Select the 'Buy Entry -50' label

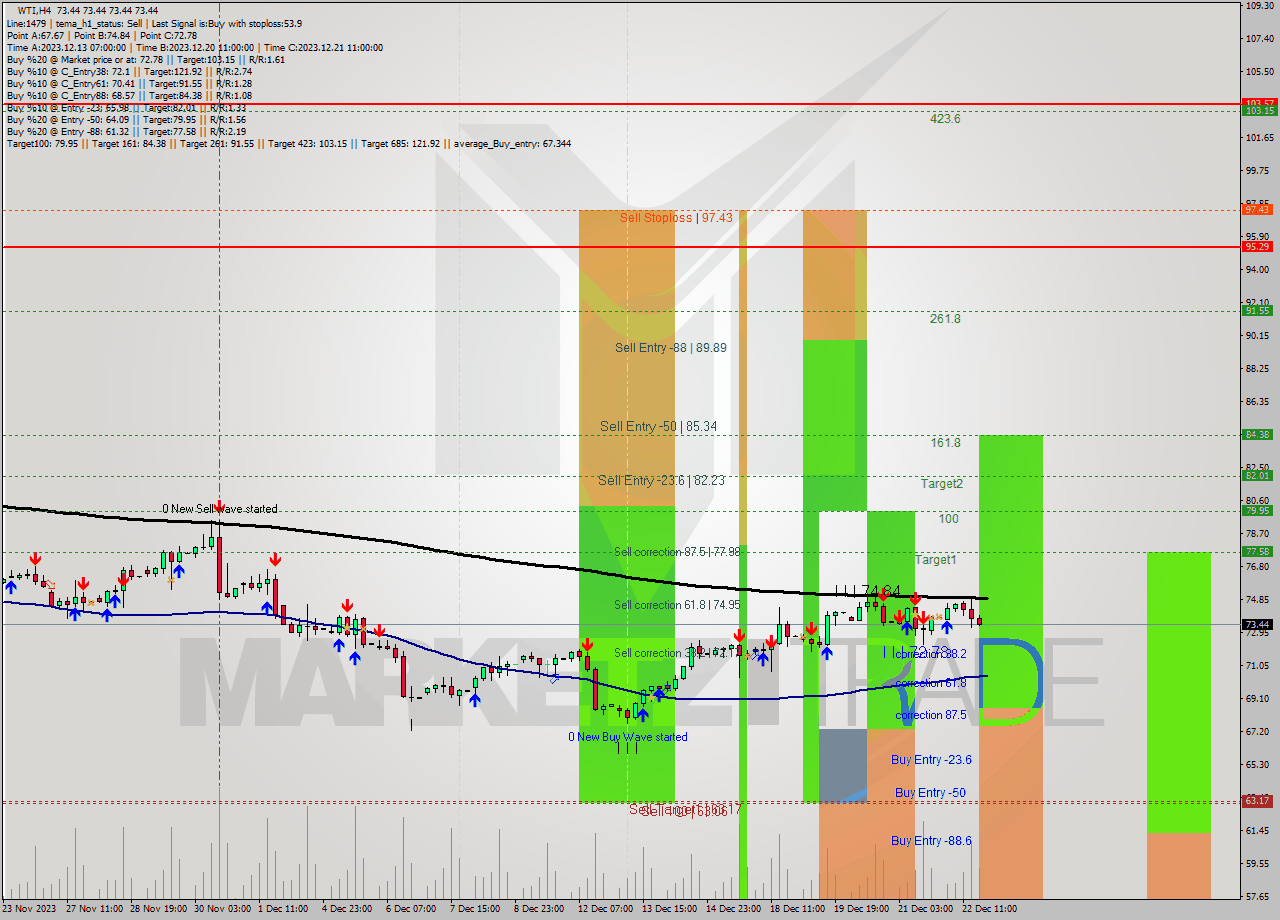pyautogui.click(x=930, y=793)
